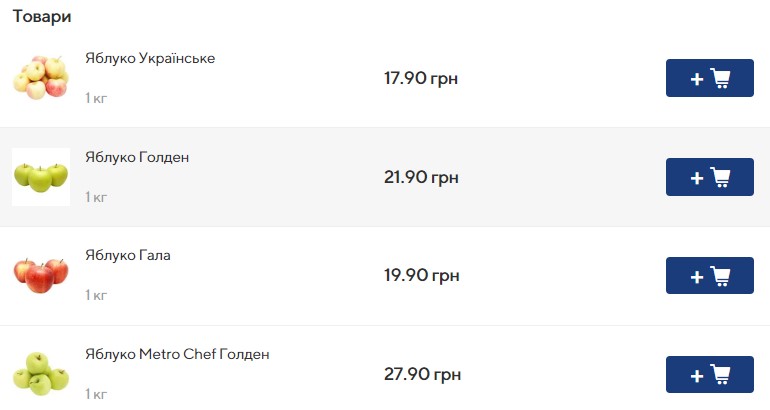The width and height of the screenshot is (770, 410).
Task: Open the Яблуко Українське product title
Action: [150, 58]
